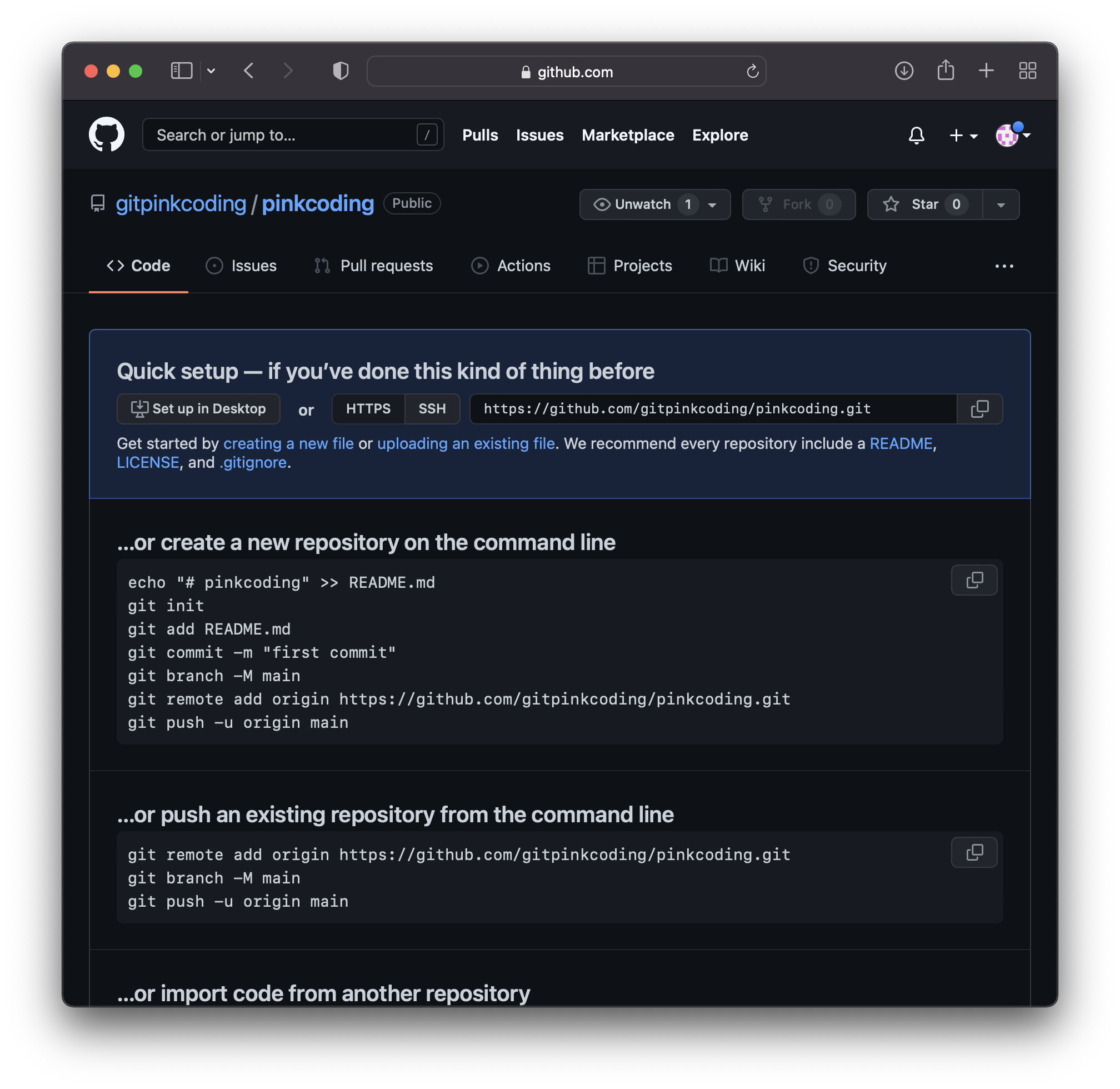The width and height of the screenshot is (1120, 1089).
Task: Open the uploading an existing file link
Action: [x=466, y=443]
